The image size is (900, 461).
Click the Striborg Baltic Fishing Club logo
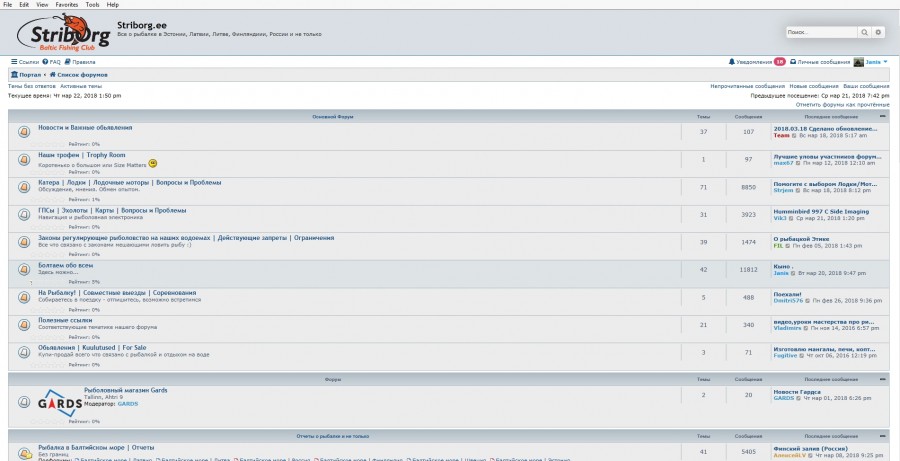[x=61, y=32]
